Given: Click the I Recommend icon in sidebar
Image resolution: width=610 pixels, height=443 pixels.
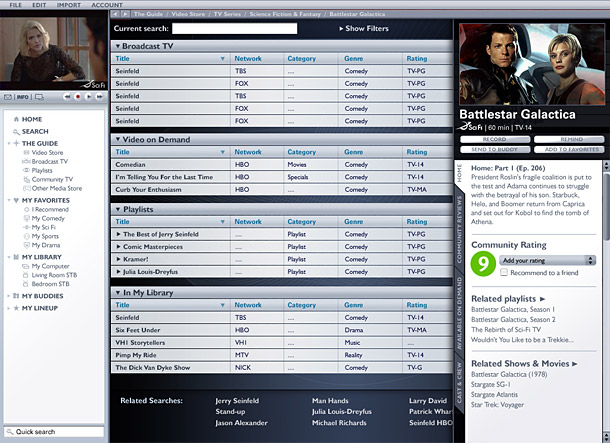Looking at the screenshot, I should pos(26,209).
